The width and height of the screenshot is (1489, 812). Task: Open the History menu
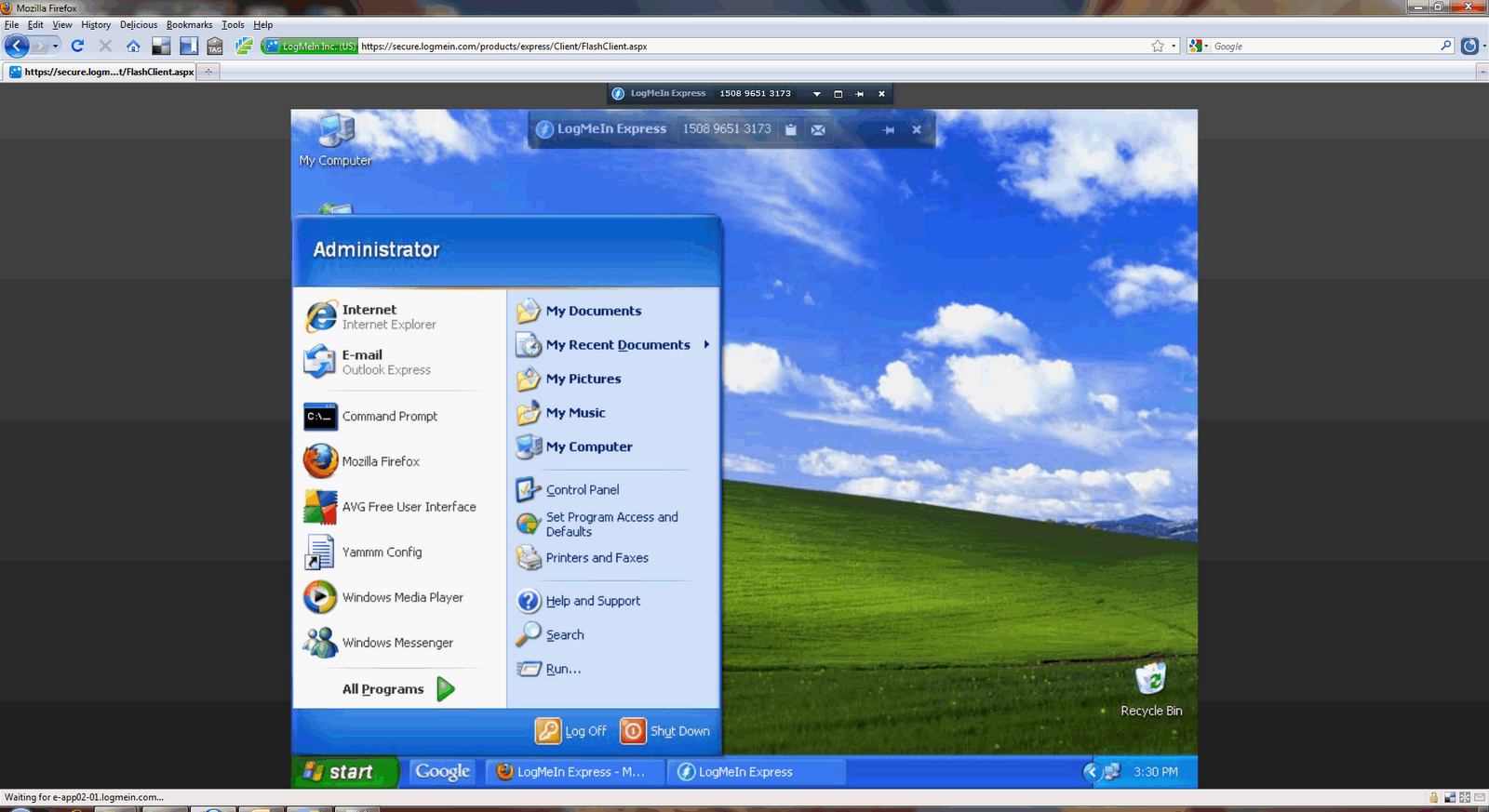(x=96, y=25)
